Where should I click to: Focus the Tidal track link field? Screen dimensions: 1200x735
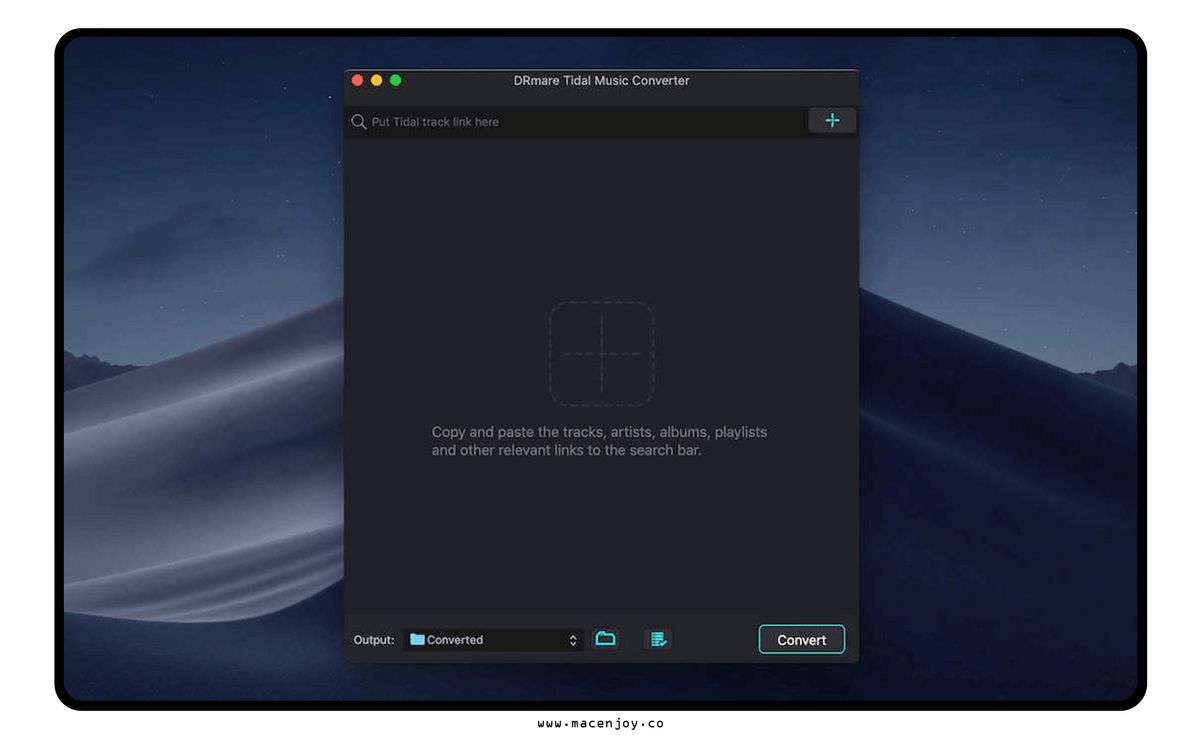(x=576, y=122)
